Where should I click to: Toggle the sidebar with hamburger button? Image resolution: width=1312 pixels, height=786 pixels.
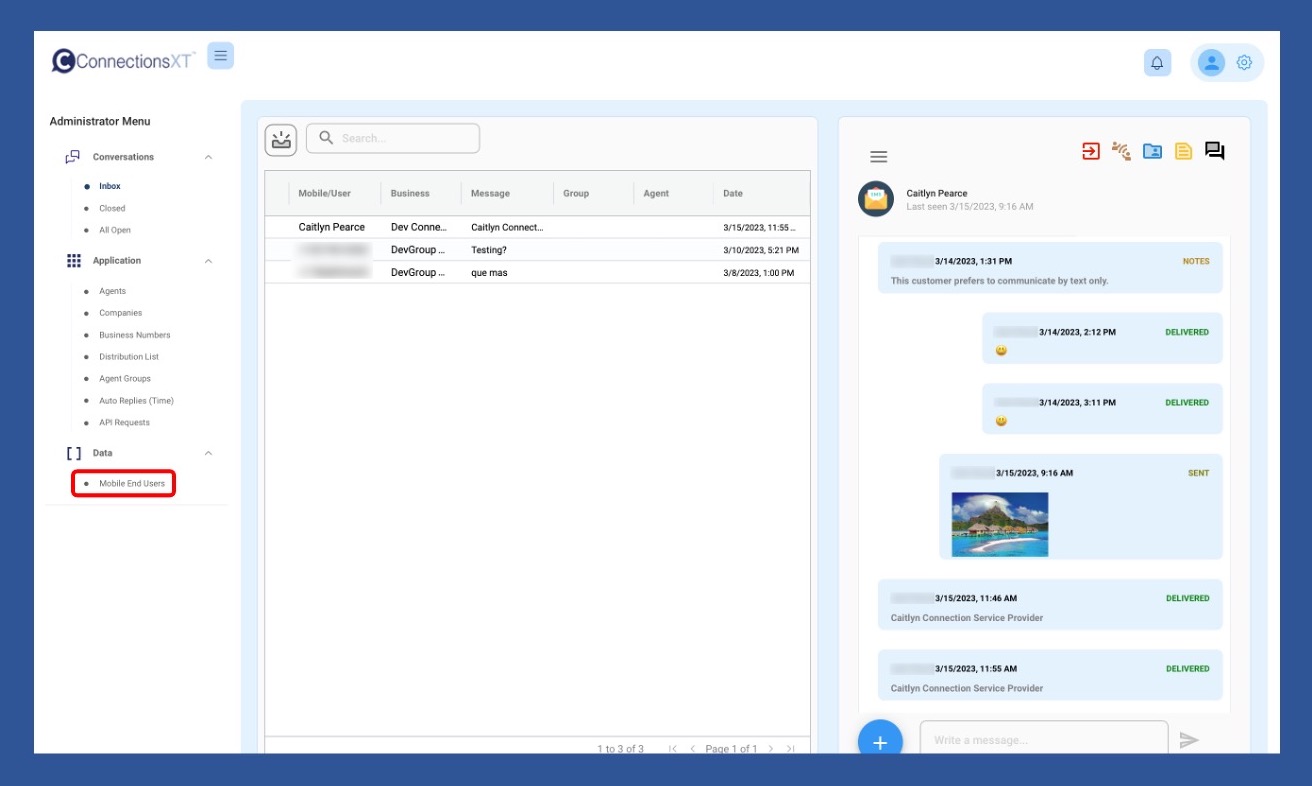pyautogui.click(x=220, y=56)
